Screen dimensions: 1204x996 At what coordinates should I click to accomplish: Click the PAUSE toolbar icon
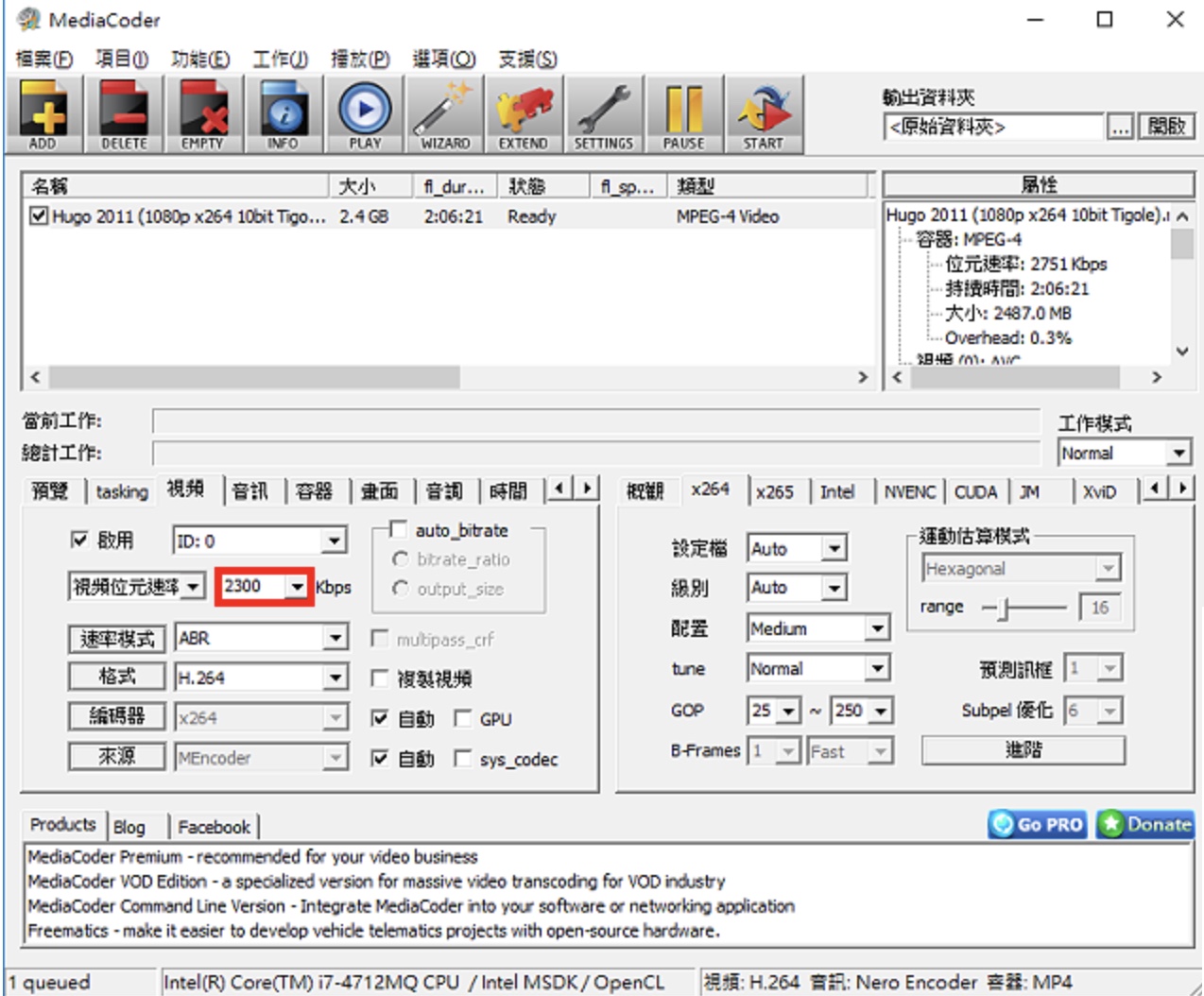[683, 114]
